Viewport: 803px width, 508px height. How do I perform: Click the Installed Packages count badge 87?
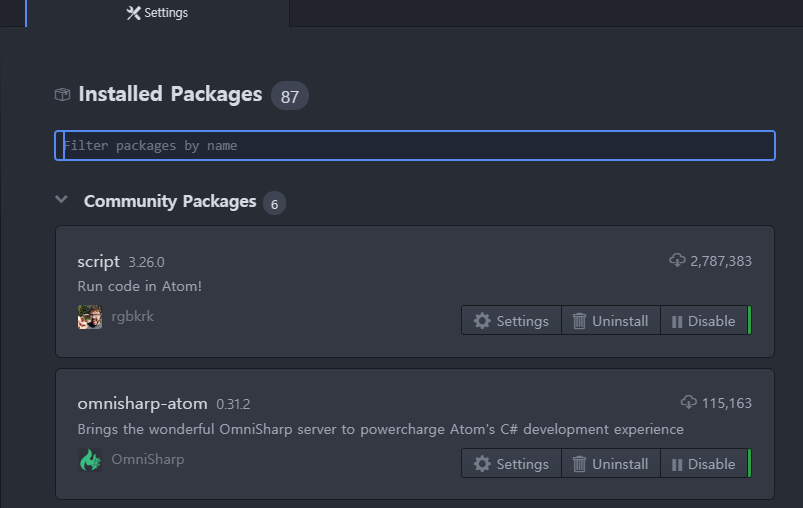tap(289, 96)
